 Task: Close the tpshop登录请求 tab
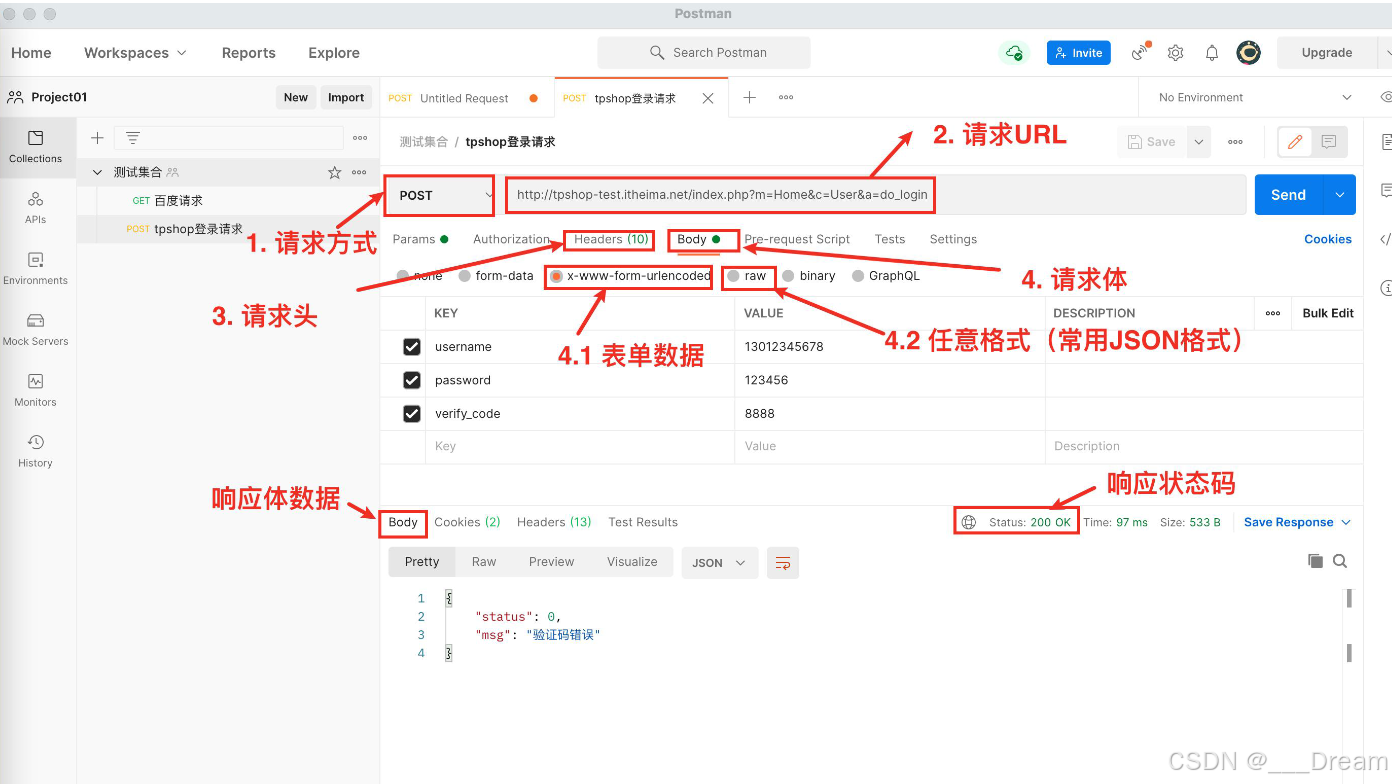[x=708, y=98]
